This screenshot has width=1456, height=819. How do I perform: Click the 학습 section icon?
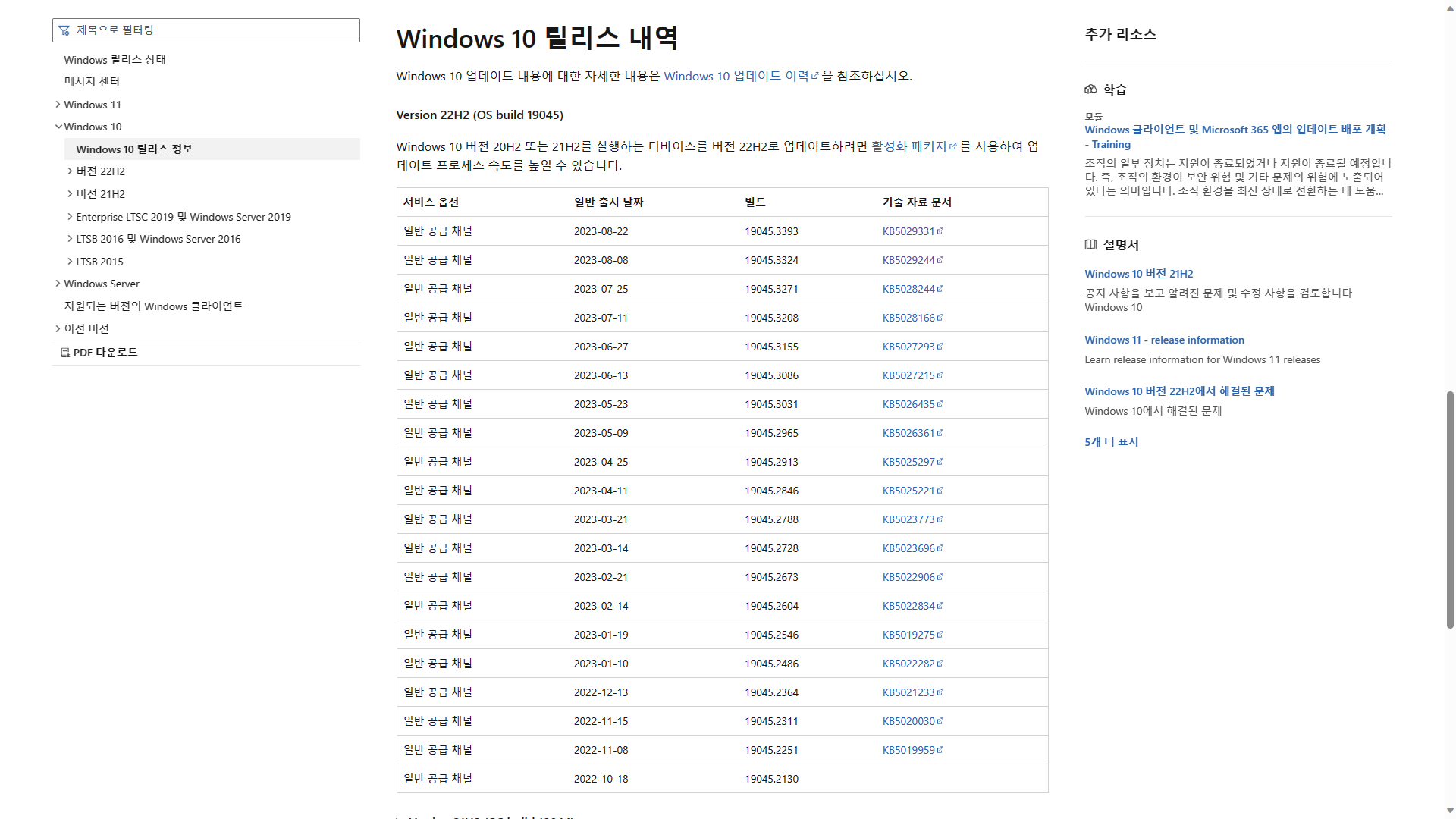click(x=1090, y=89)
